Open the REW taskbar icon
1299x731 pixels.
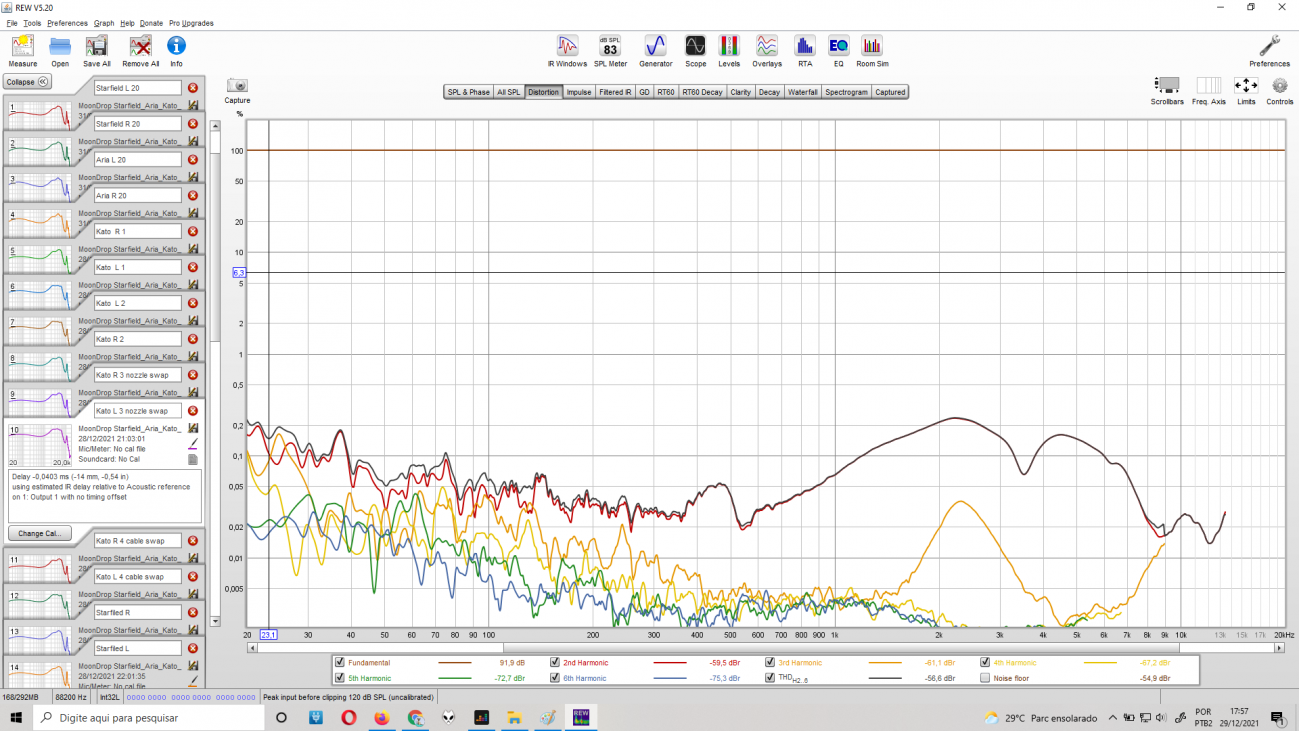click(580, 718)
